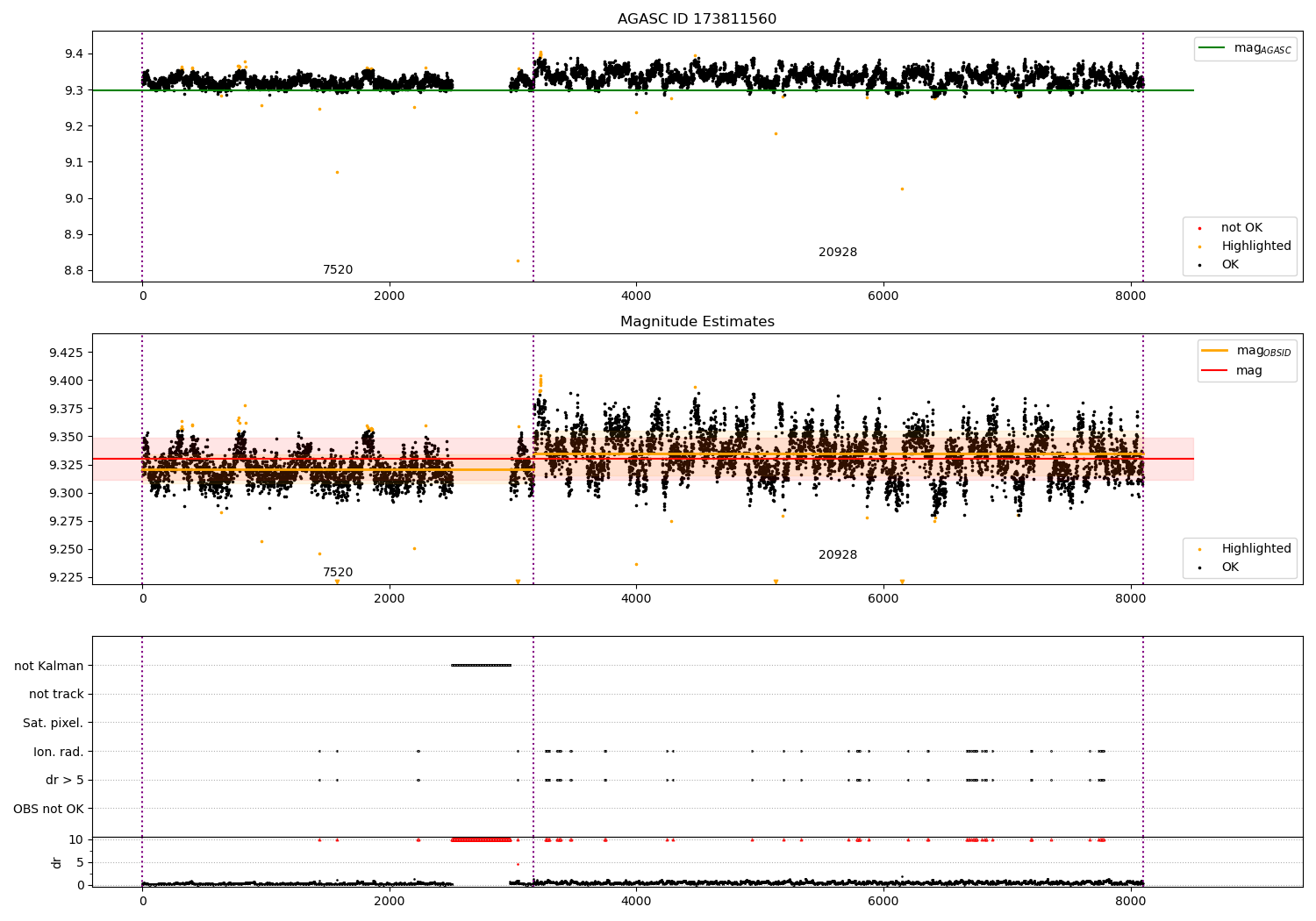1316x921 pixels.
Task: Click y-axis tick '9.350' in middle plot
Action: pos(67,438)
